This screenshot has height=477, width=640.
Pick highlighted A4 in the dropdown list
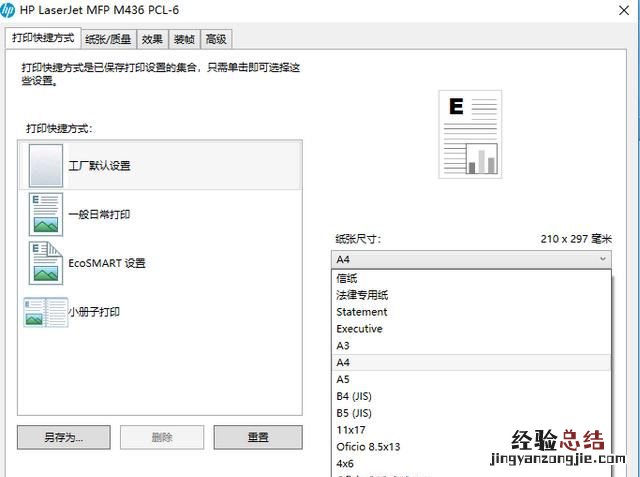click(x=471, y=362)
